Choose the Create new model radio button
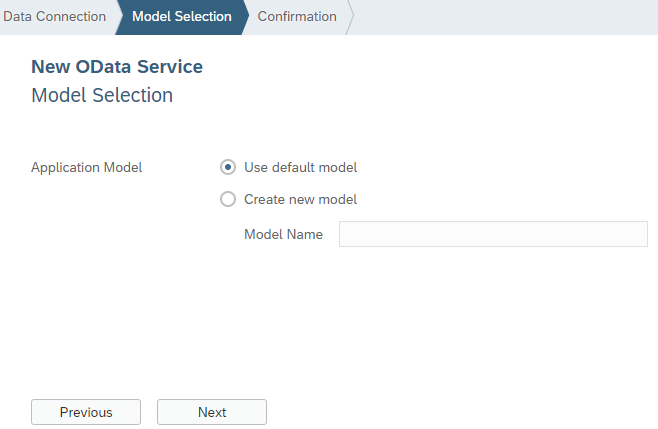The height and width of the screenshot is (429, 658). point(228,199)
